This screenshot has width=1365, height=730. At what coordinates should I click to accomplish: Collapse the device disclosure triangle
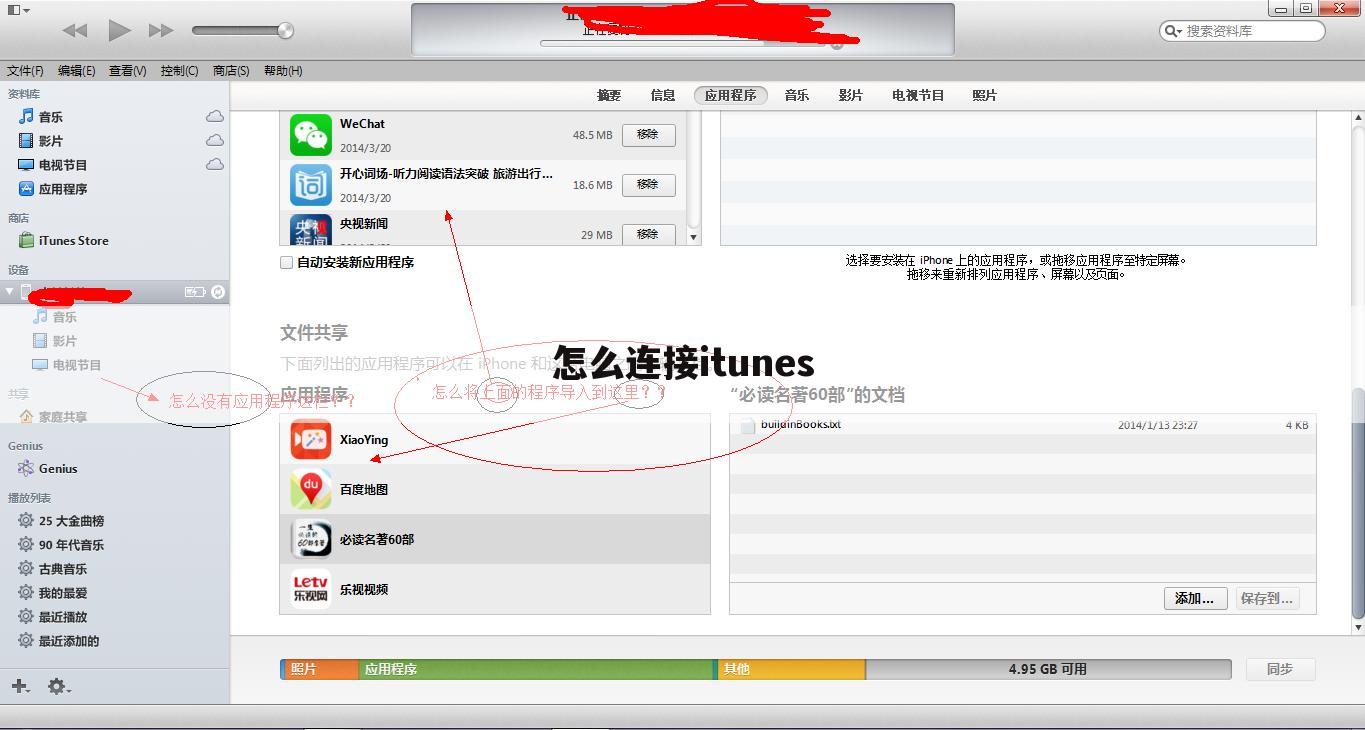[10, 292]
